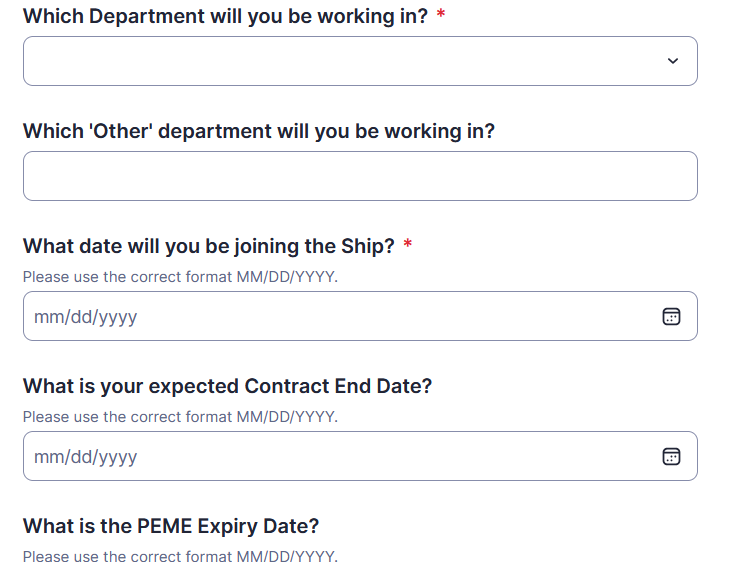Click 'What date will you be joining the Ship?' label
This screenshot has height=562, width=752.
tap(209, 246)
